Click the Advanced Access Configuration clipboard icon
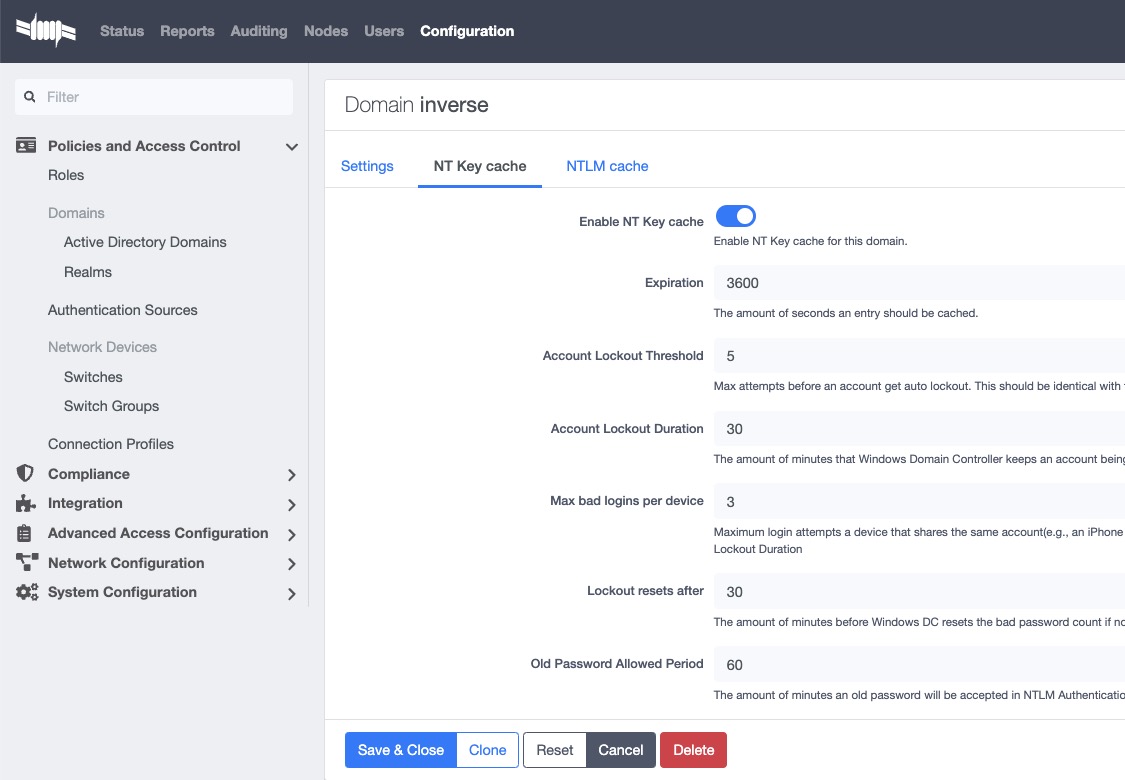1125x780 pixels. (26, 533)
